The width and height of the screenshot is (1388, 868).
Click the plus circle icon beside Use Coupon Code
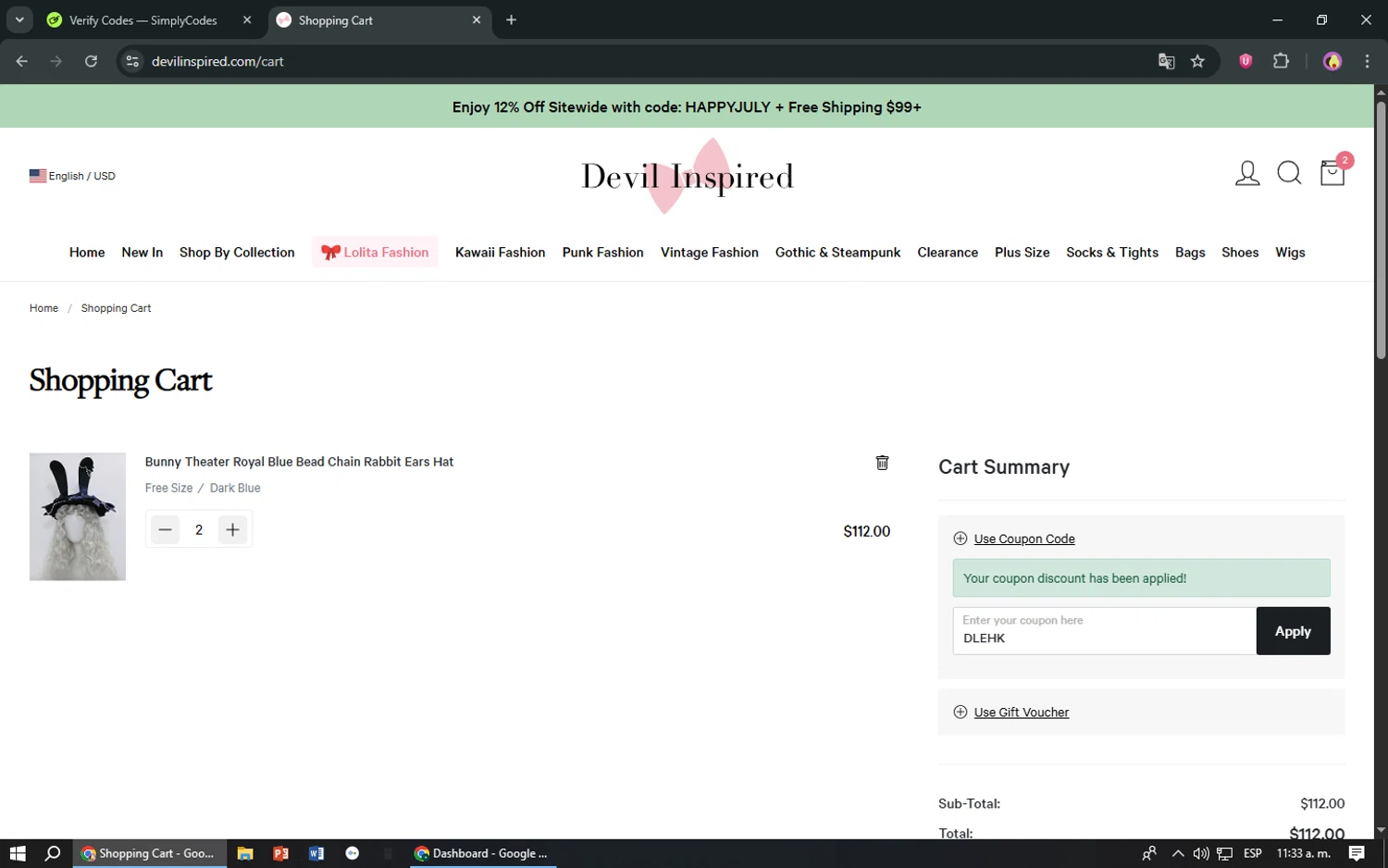[x=960, y=539]
